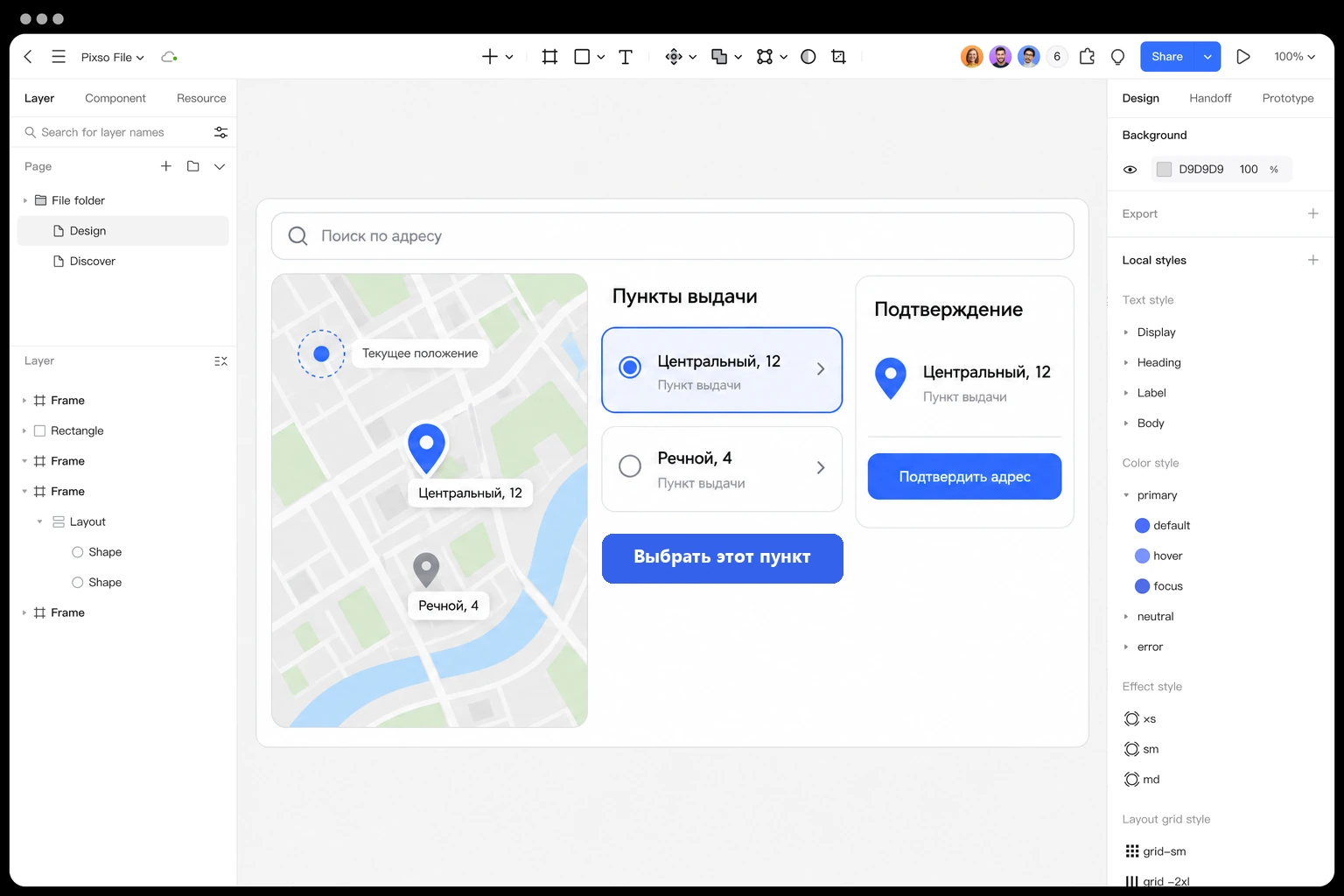Switch to the Layer tab
Image resolution: width=1344 pixels, height=896 pixels.
(39, 98)
